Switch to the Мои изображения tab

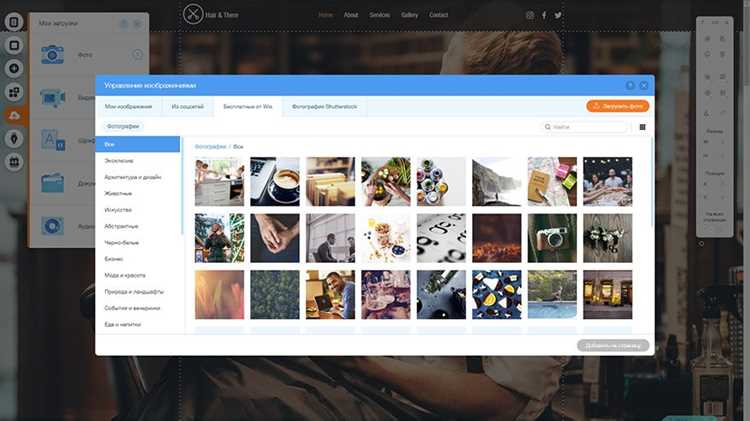coord(128,107)
